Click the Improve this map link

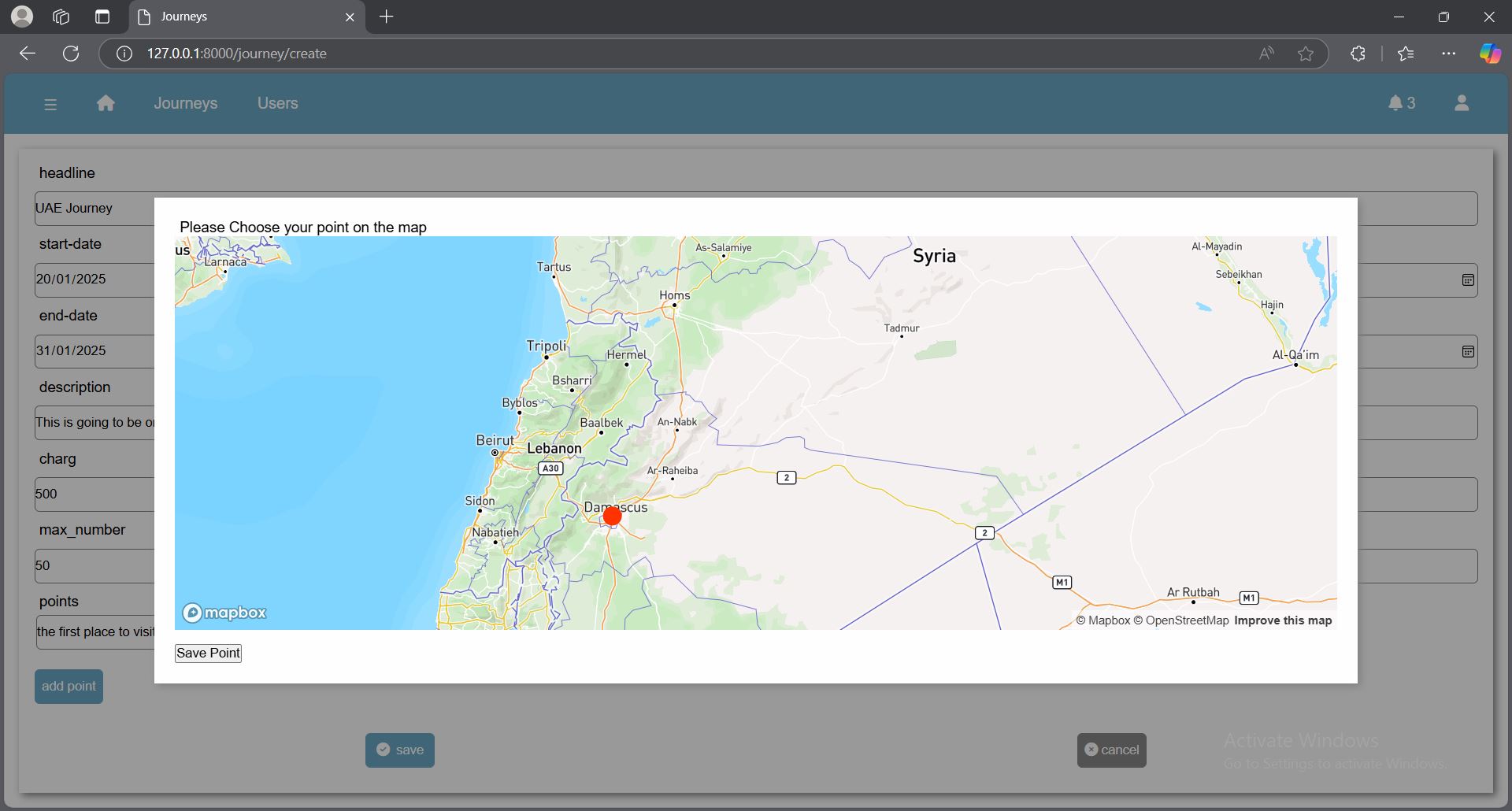tap(1283, 620)
